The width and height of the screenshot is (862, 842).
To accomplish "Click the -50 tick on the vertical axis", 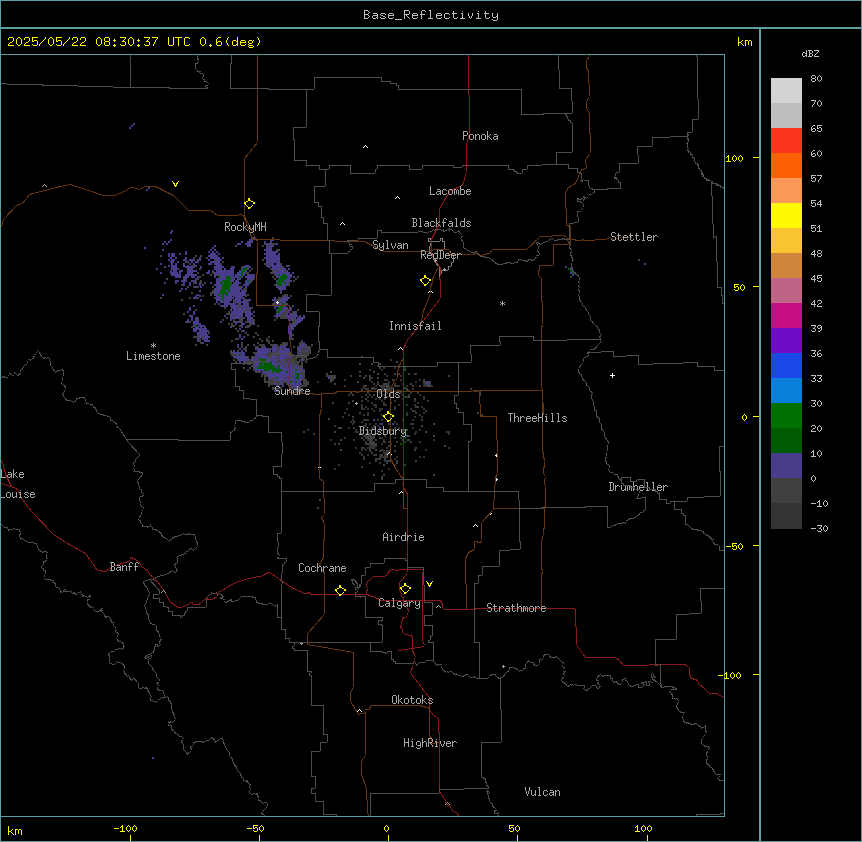I will pos(736,546).
